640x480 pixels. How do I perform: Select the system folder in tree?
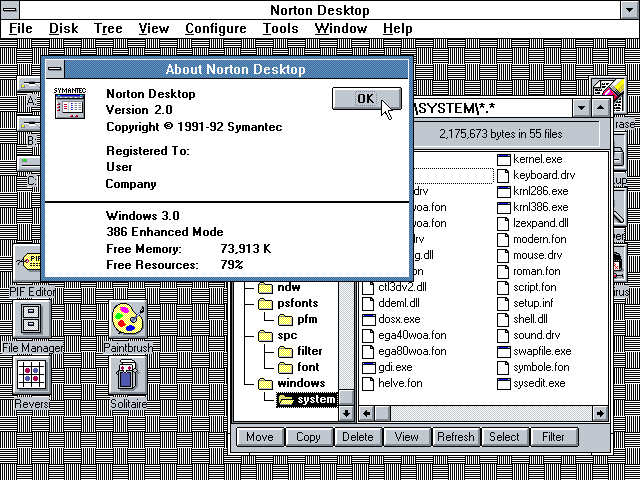pos(306,400)
